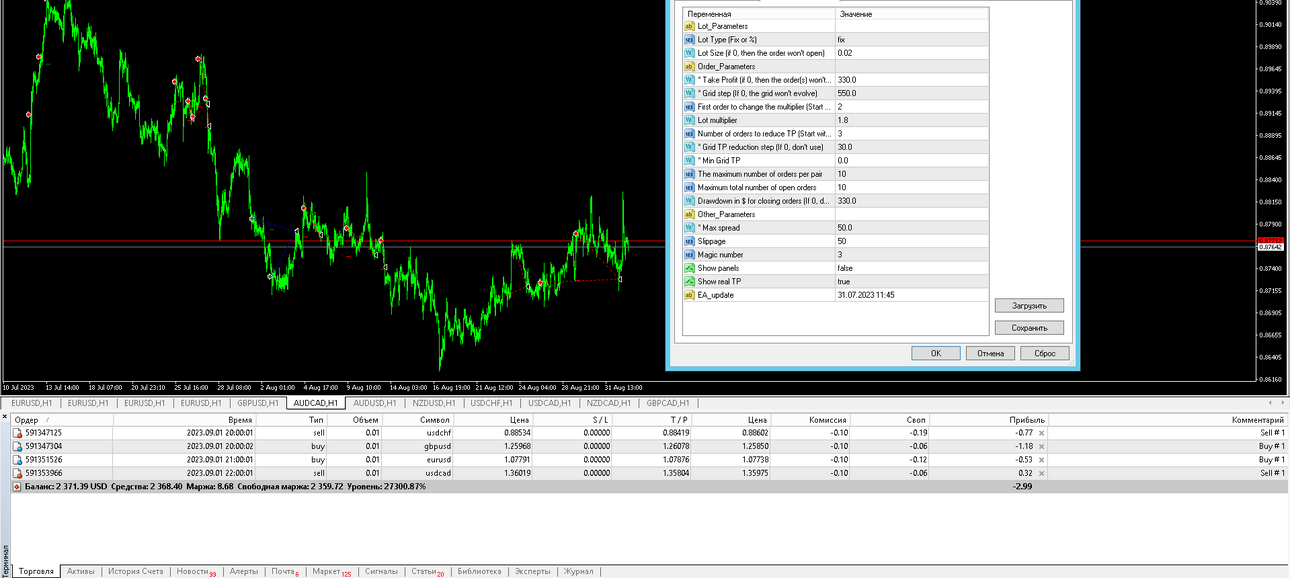
Task: Click the Lot_Parameters string icon
Action: [689, 26]
